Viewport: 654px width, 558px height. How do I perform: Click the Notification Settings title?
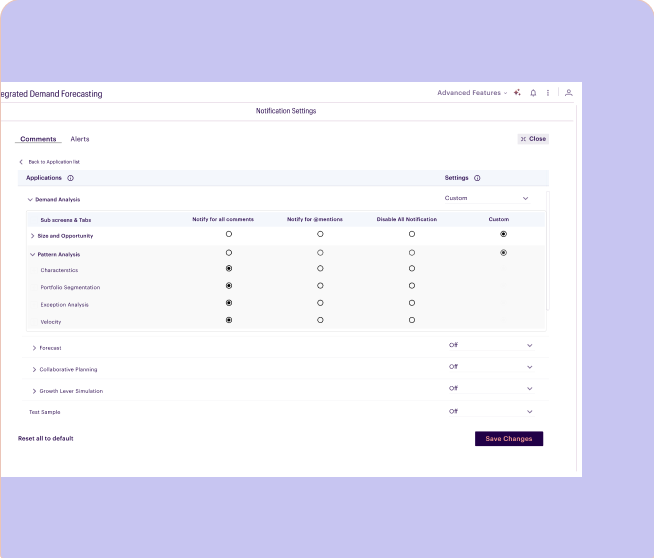286,111
